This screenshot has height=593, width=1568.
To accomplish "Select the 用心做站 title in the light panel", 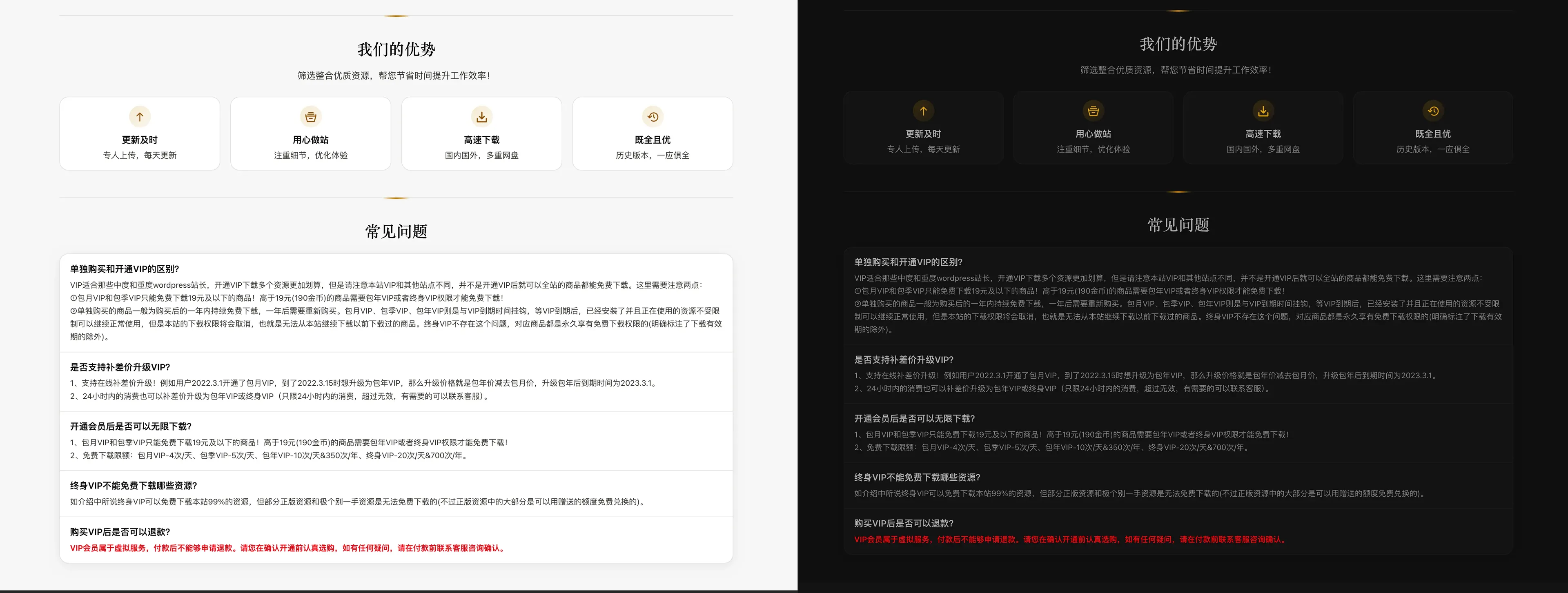I will tap(310, 140).
